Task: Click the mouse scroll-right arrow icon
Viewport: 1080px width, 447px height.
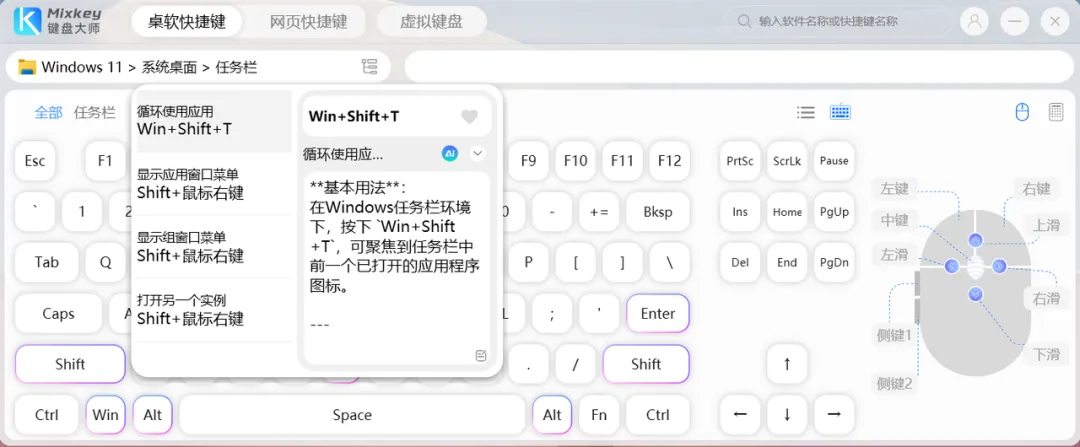Action: 999,266
